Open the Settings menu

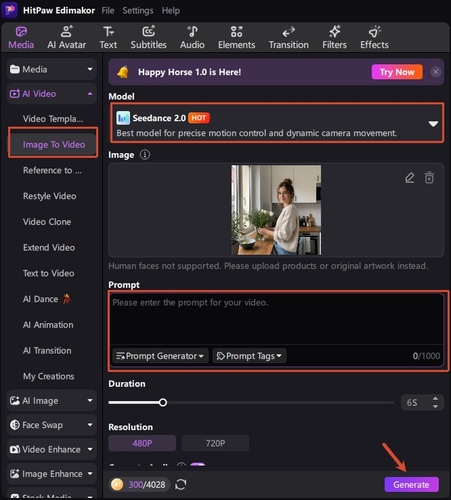click(x=138, y=11)
